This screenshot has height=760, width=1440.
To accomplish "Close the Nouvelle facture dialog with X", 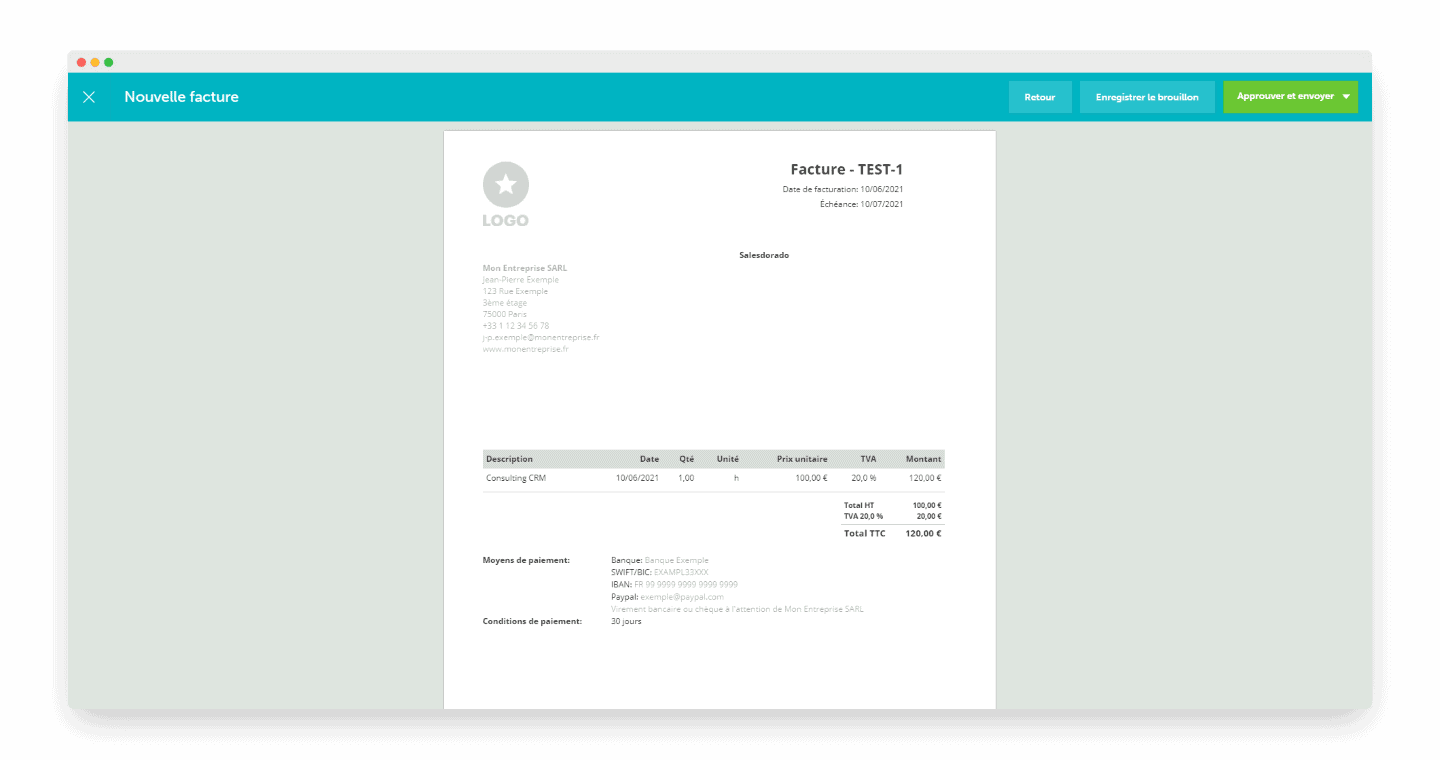I will pyautogui.click(x=89, y=97).
